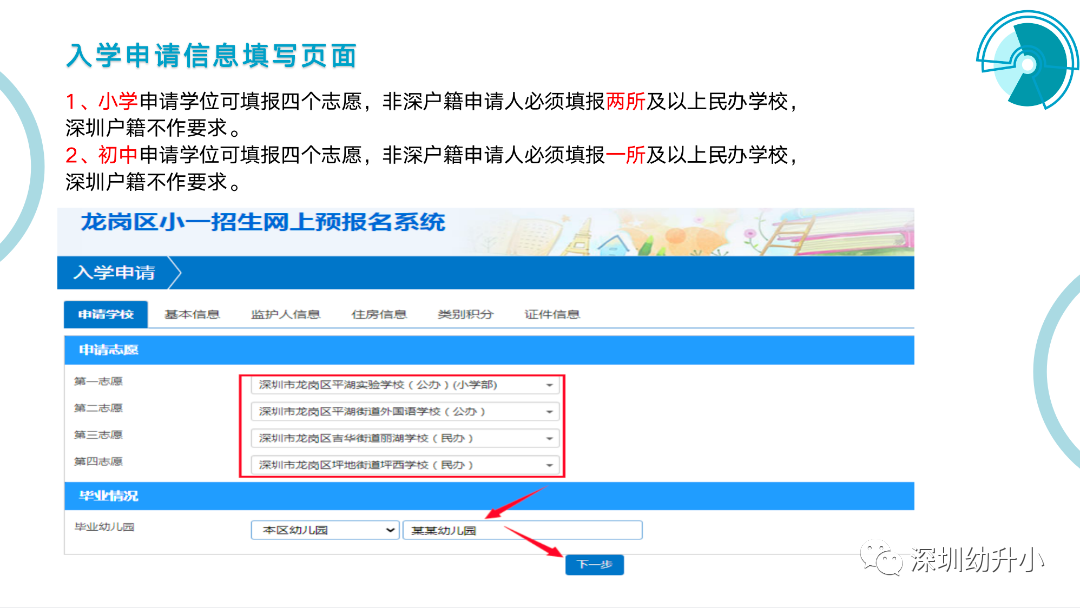Go to the 住房信息 tab
The image size is (1080, 608).
pos(379,315)
